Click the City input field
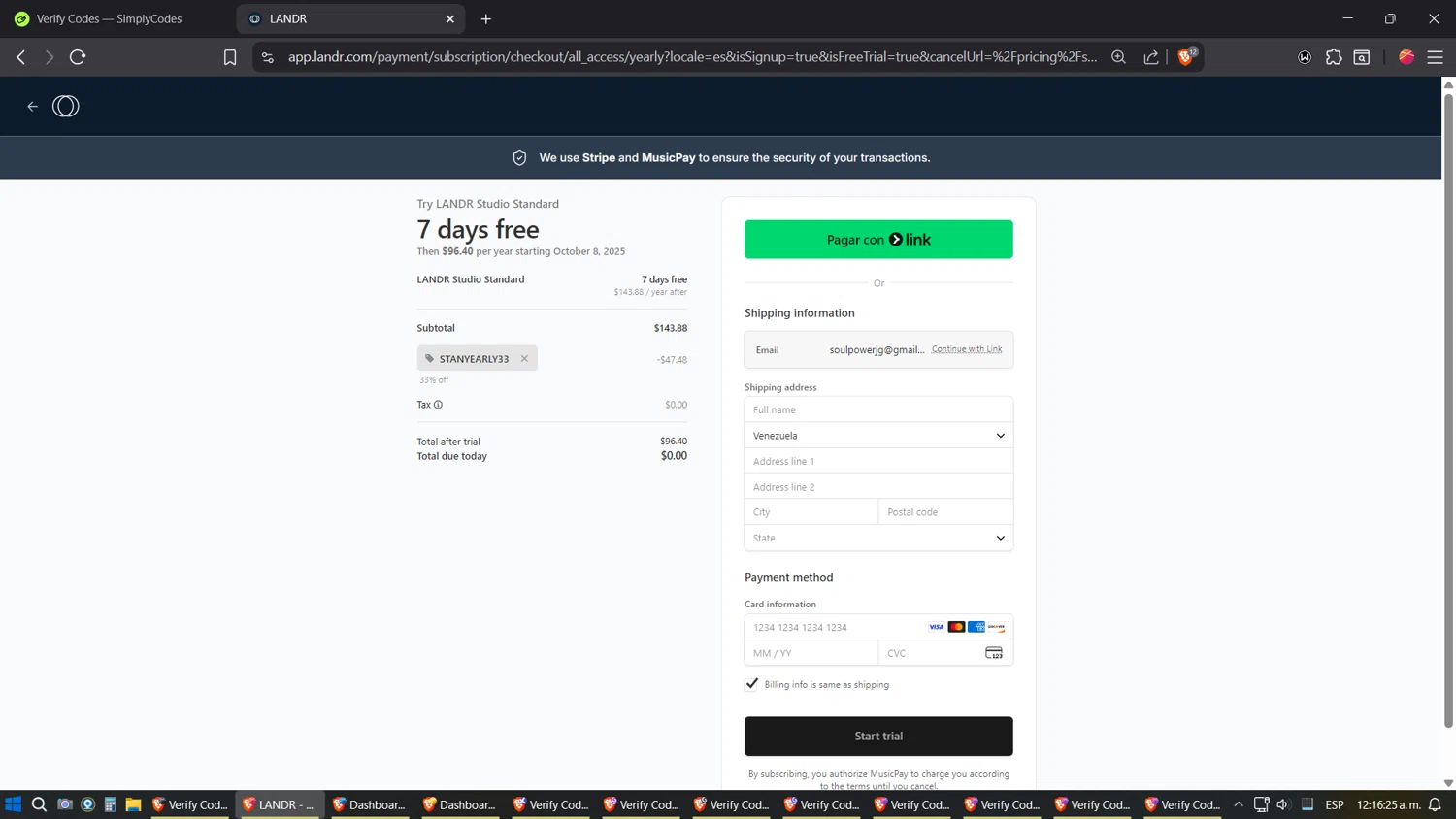 click(x=811, y=512)
